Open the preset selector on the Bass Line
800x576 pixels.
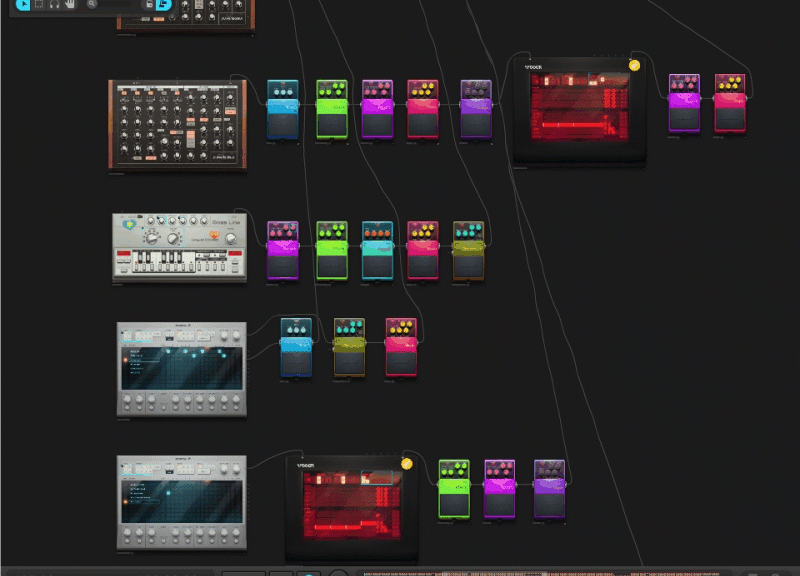pos(140,216)
